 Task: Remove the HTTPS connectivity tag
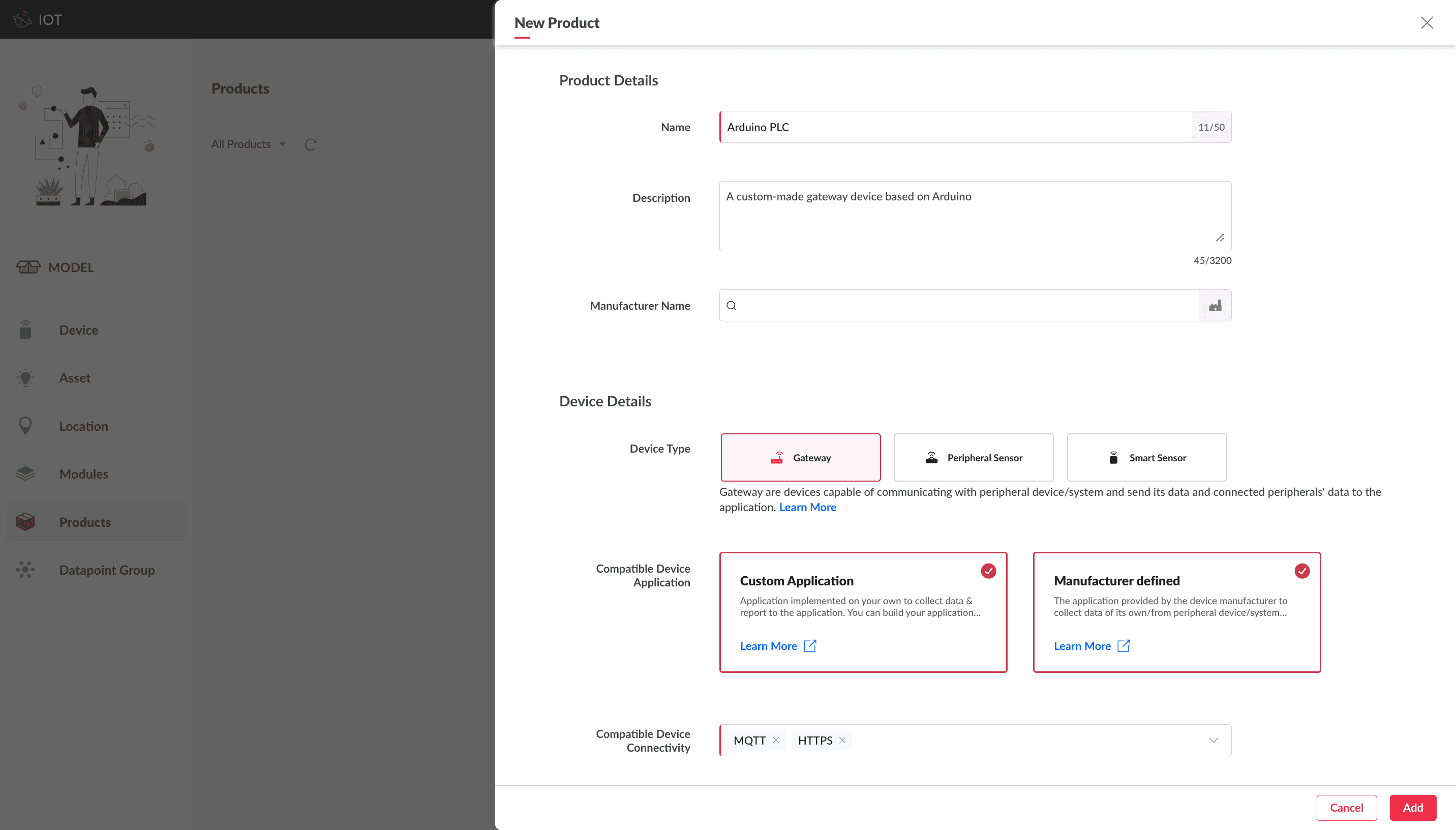click(x=842, y=740)
